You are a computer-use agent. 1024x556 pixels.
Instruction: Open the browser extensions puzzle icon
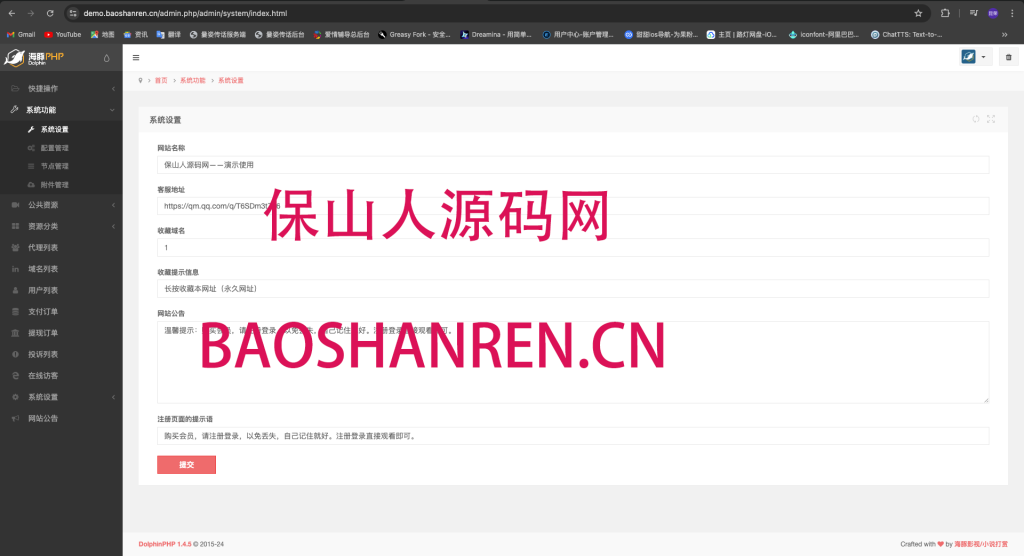click(x=945, y=13)
